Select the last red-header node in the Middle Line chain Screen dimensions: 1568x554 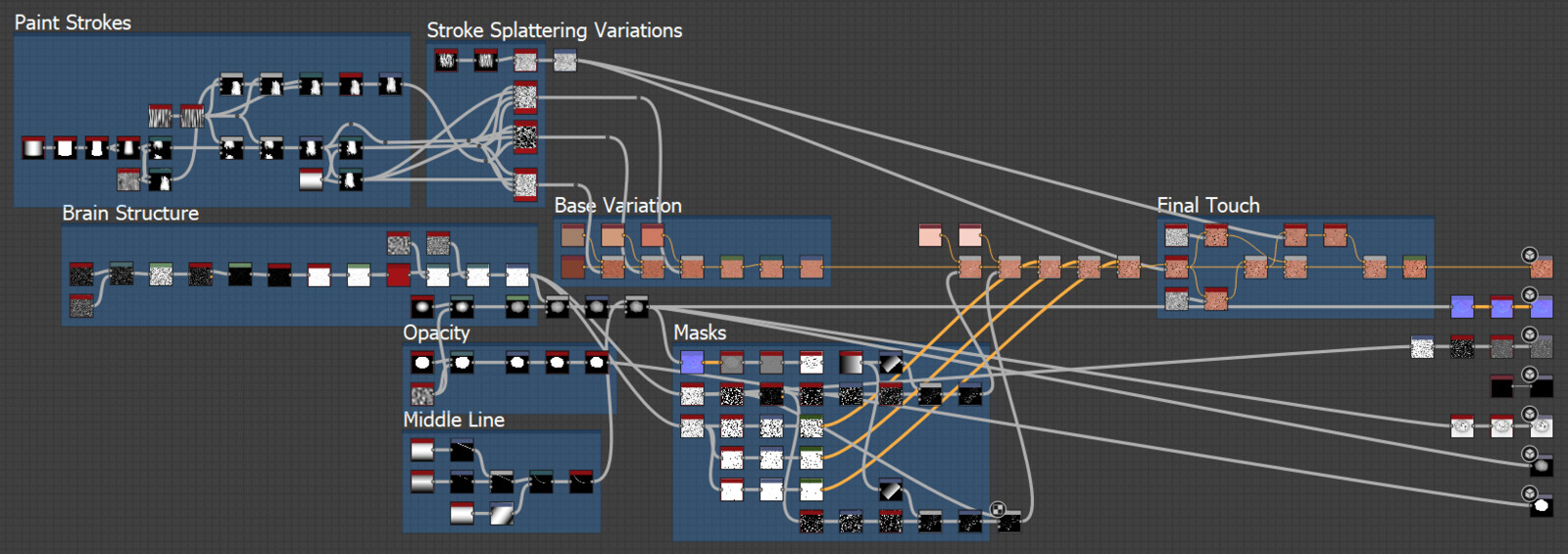coord(580,481)
